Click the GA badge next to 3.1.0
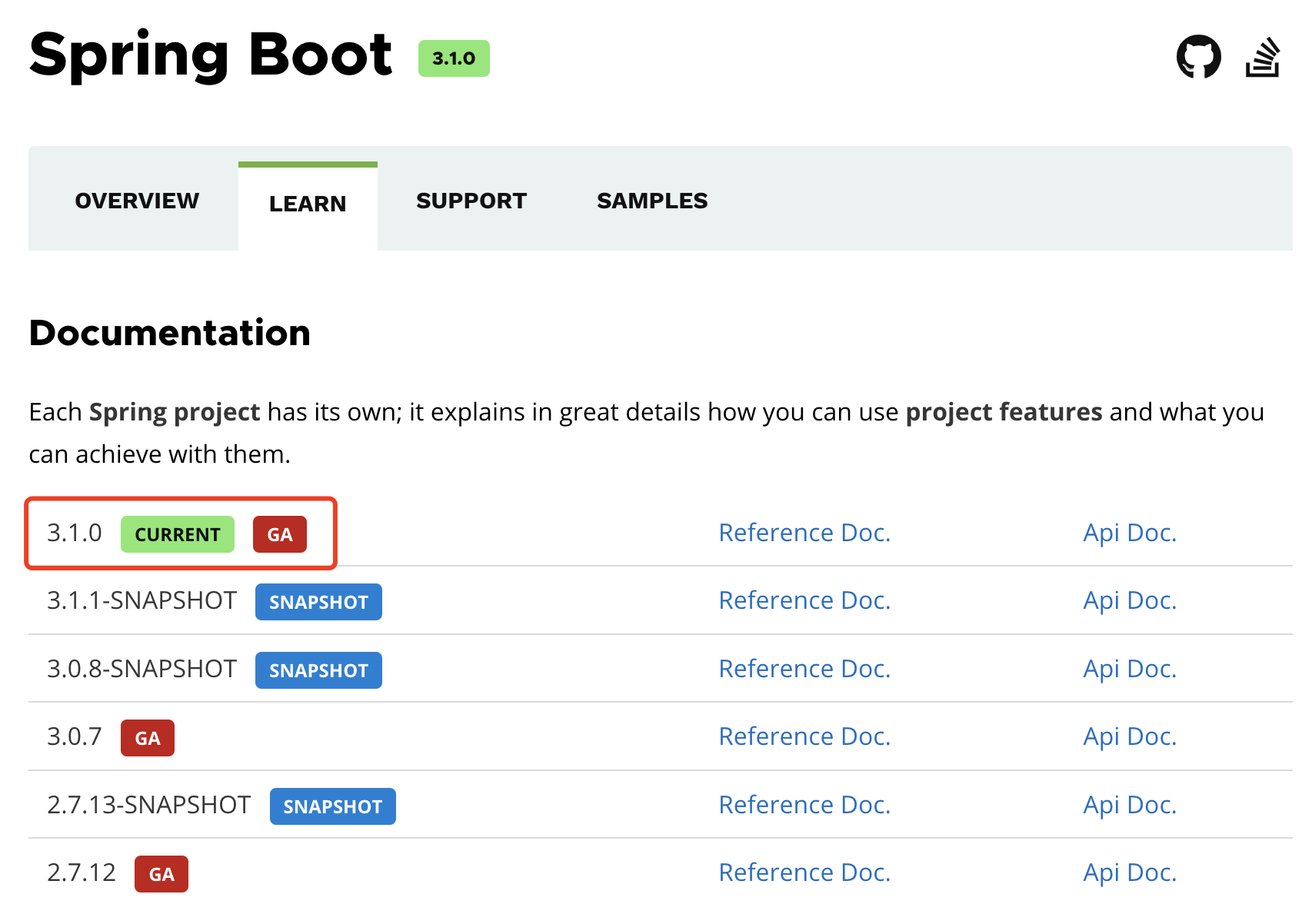Image resolution: width=1312 pixels, height=924 pixels. point(280,534)
